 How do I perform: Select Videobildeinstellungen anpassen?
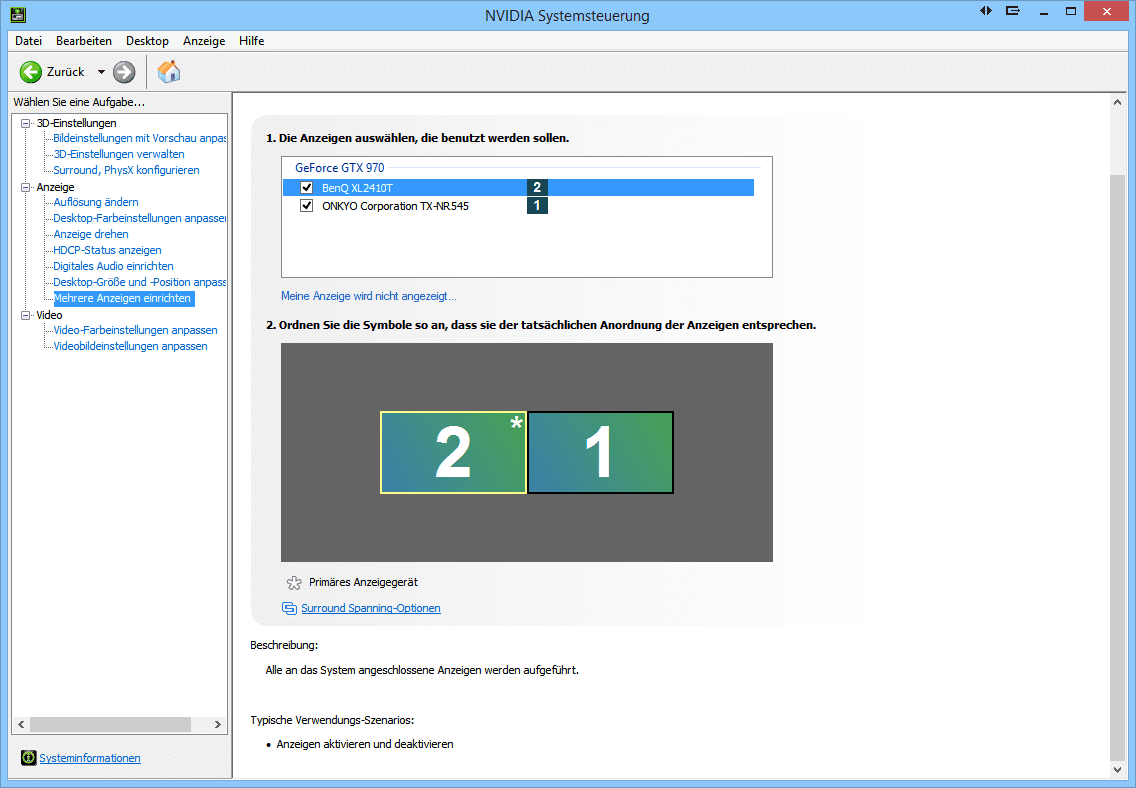tap(130, 346)
